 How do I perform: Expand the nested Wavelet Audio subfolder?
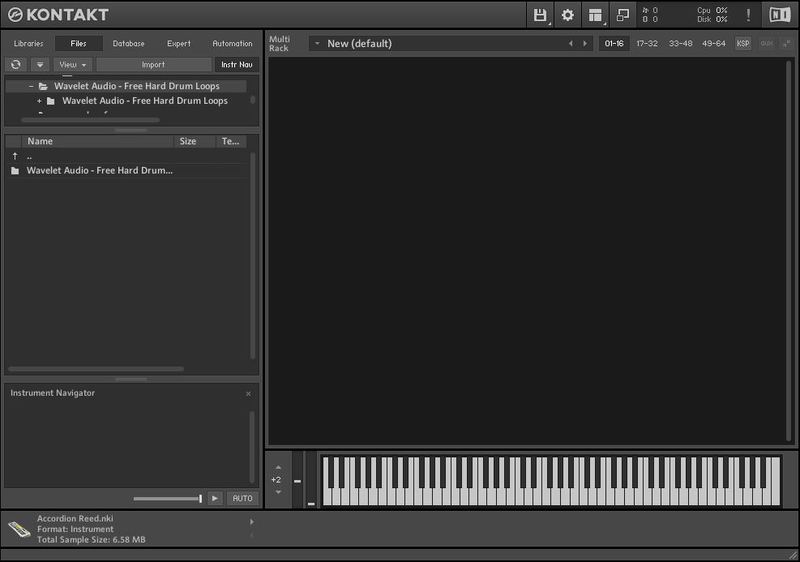click(x=39, y=101)
